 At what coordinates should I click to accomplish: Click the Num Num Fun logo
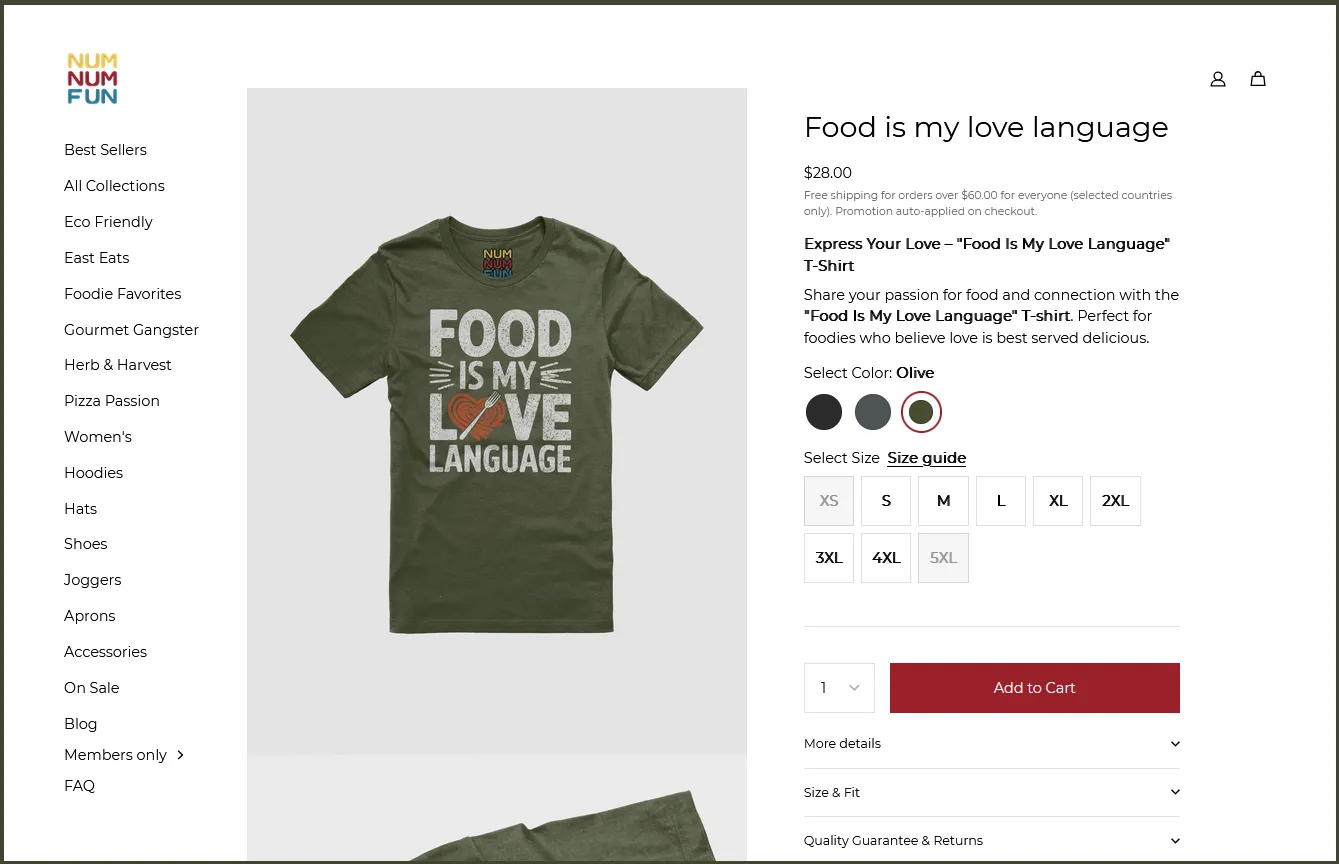pyautogui.click(x=92, y=79)
